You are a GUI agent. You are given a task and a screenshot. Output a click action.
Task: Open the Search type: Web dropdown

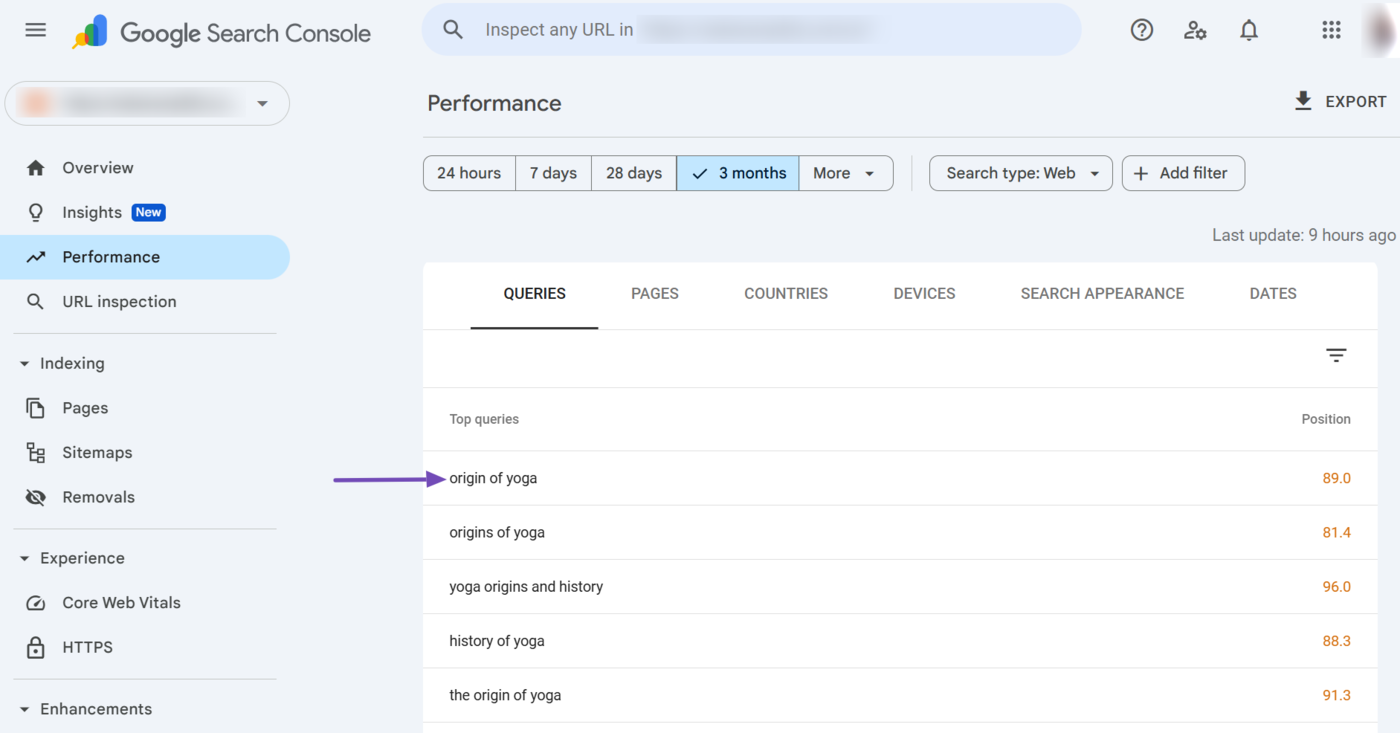tap(1021, 173)
